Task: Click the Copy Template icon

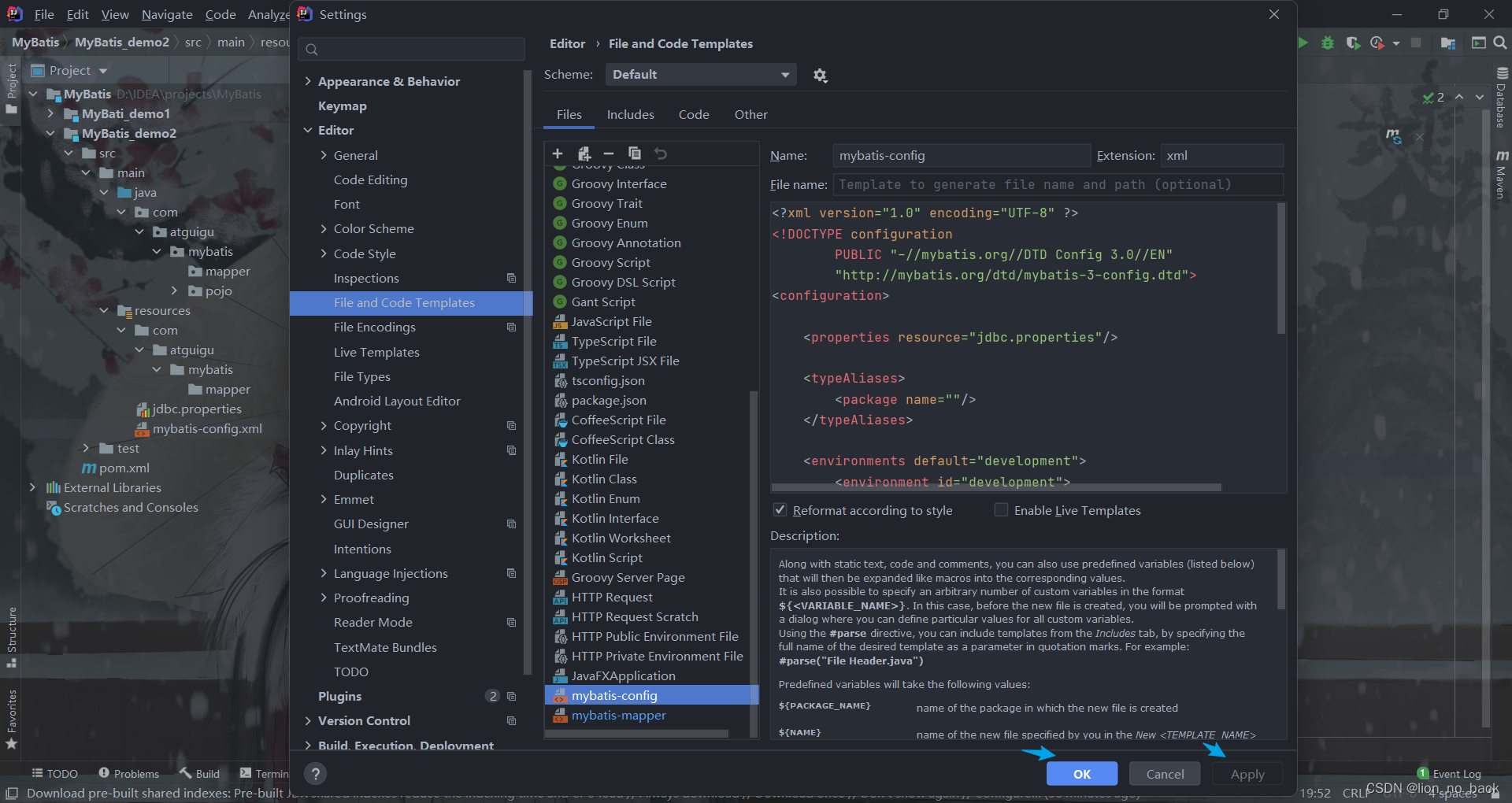Action: click(635, 154)
